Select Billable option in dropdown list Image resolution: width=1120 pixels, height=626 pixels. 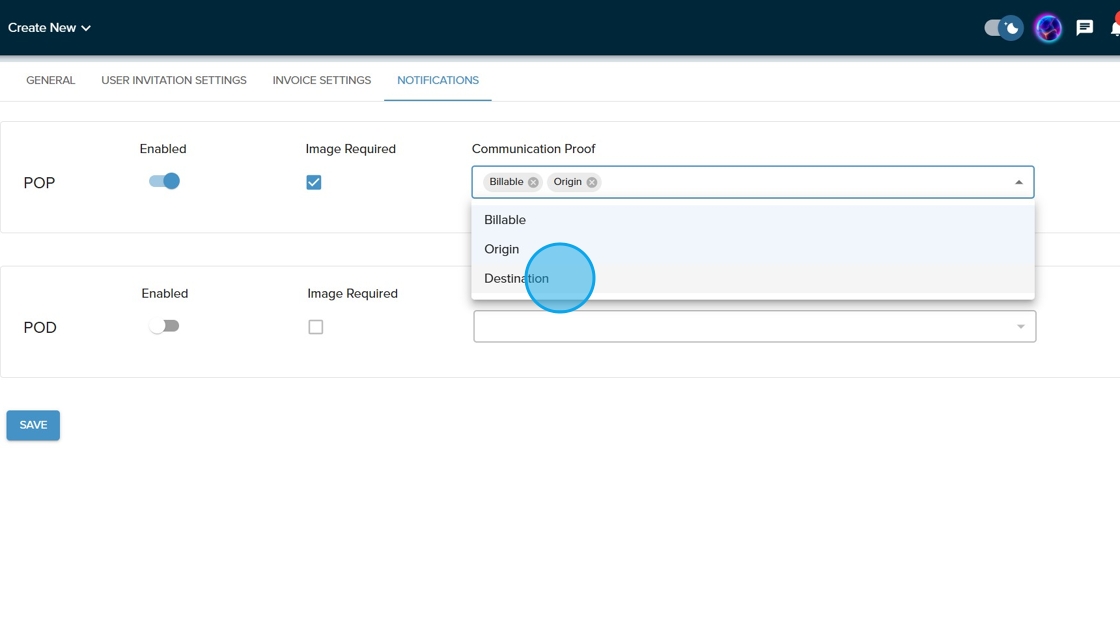505,220
